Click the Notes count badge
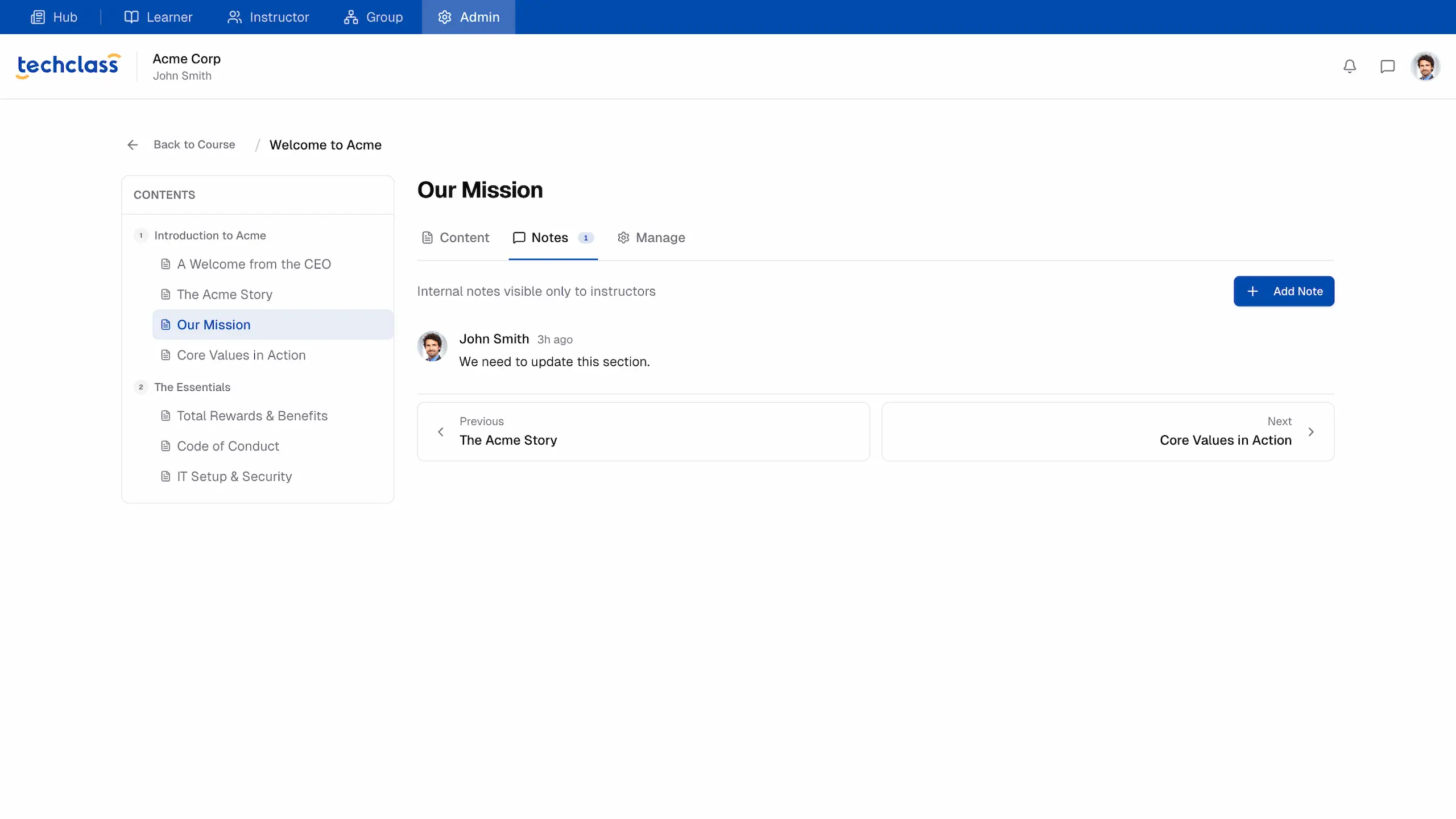The height and width of the screenshot is (819, 1456). point(586,238)
